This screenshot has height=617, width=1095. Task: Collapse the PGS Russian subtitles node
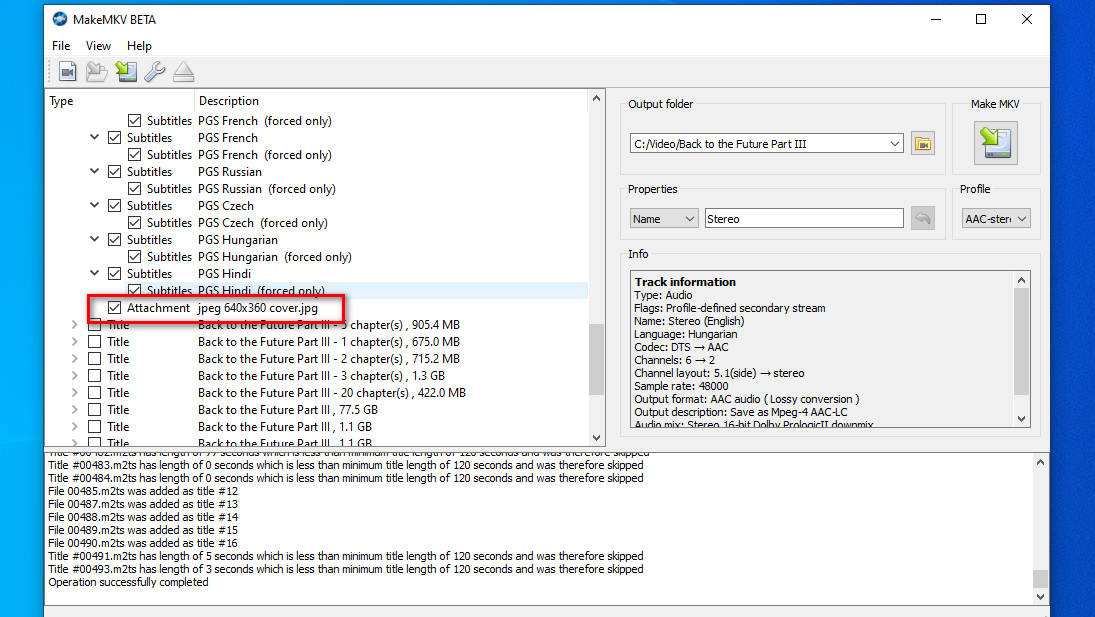point(94,172)
